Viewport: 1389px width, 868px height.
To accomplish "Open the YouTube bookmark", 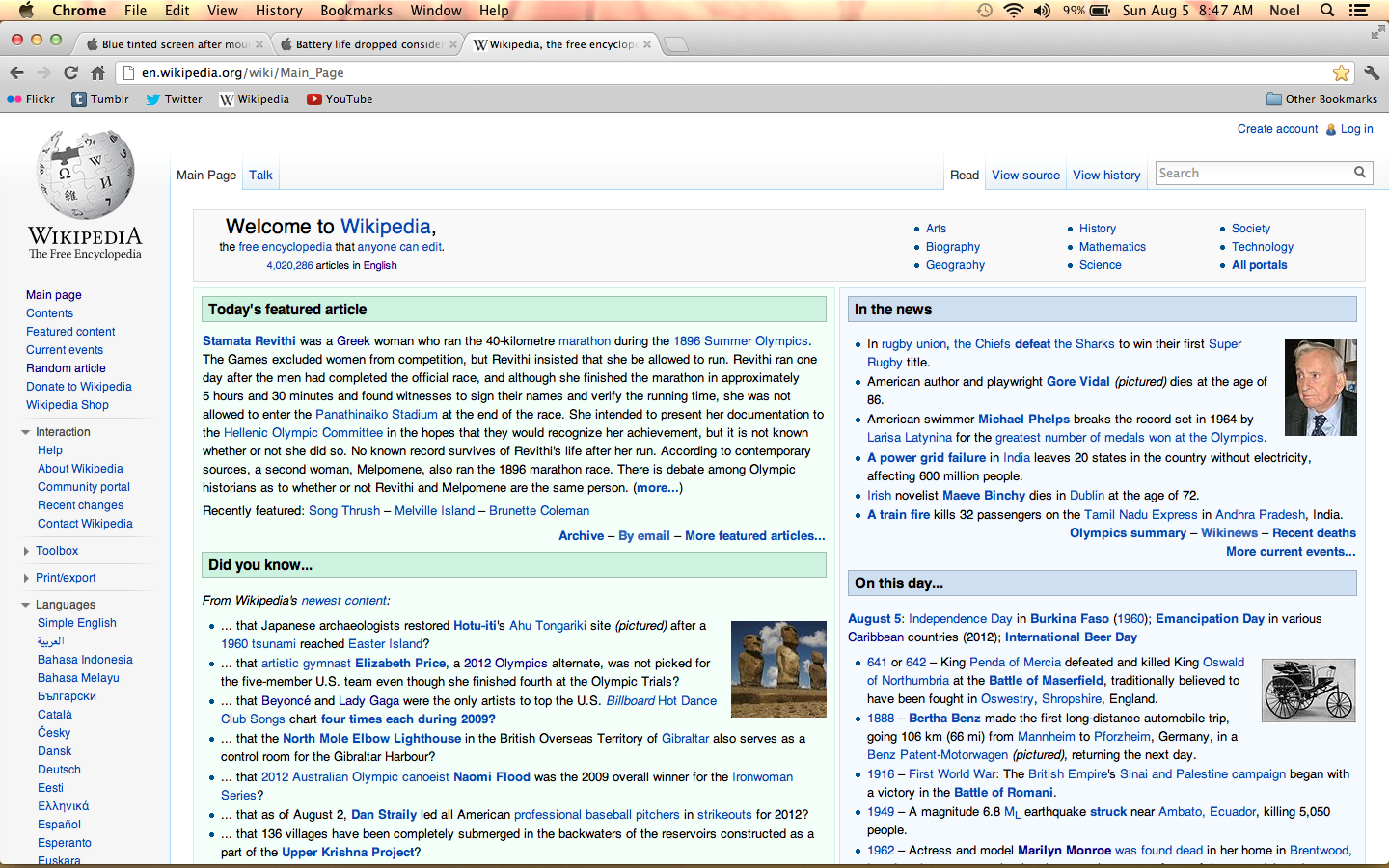I will [340, 99].
